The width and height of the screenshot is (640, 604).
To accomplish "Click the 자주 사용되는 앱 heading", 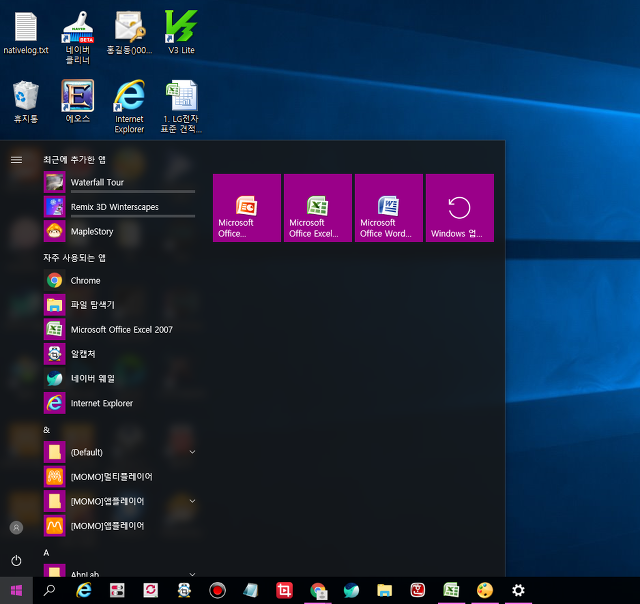I will [74, 258].
